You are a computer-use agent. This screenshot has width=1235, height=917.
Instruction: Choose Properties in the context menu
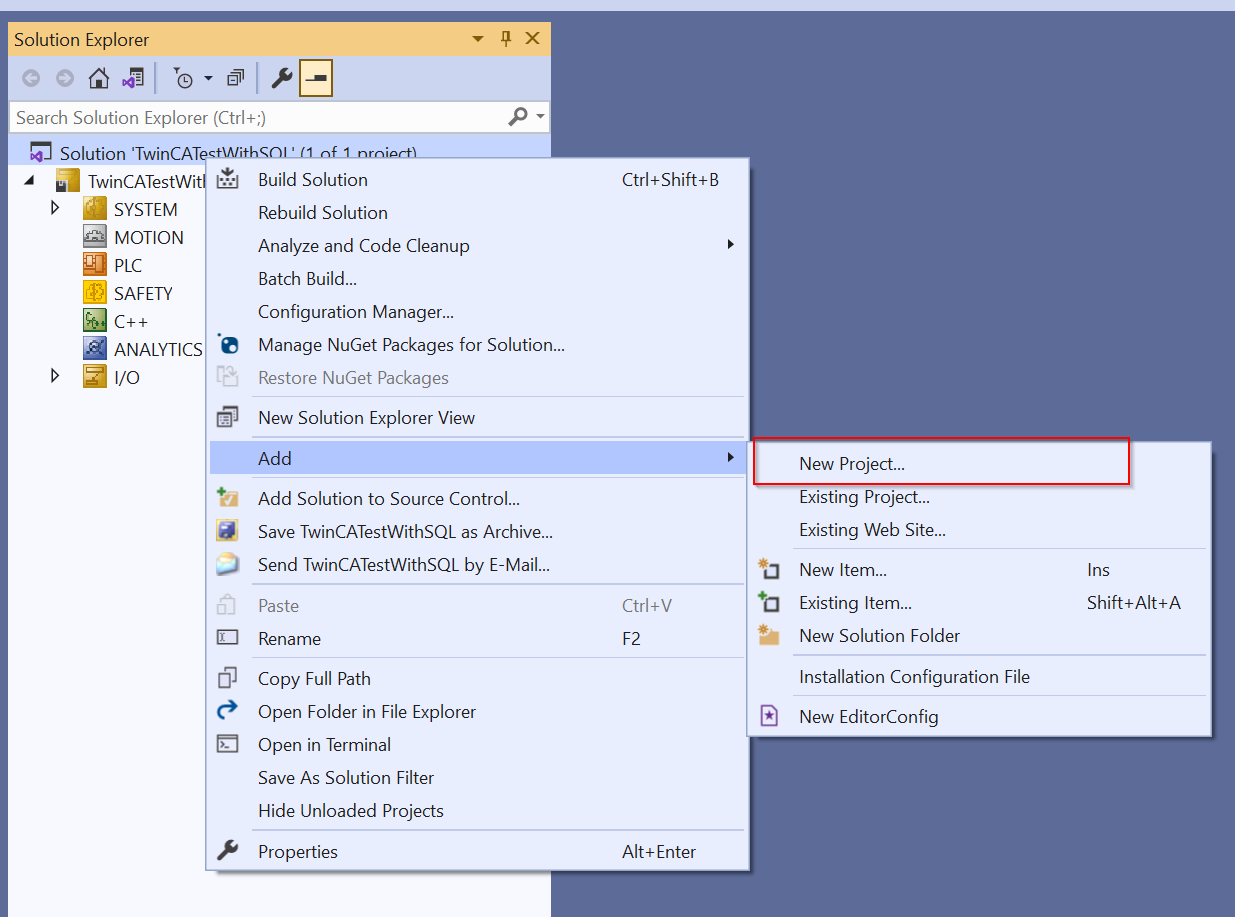[x=477, y=852]
